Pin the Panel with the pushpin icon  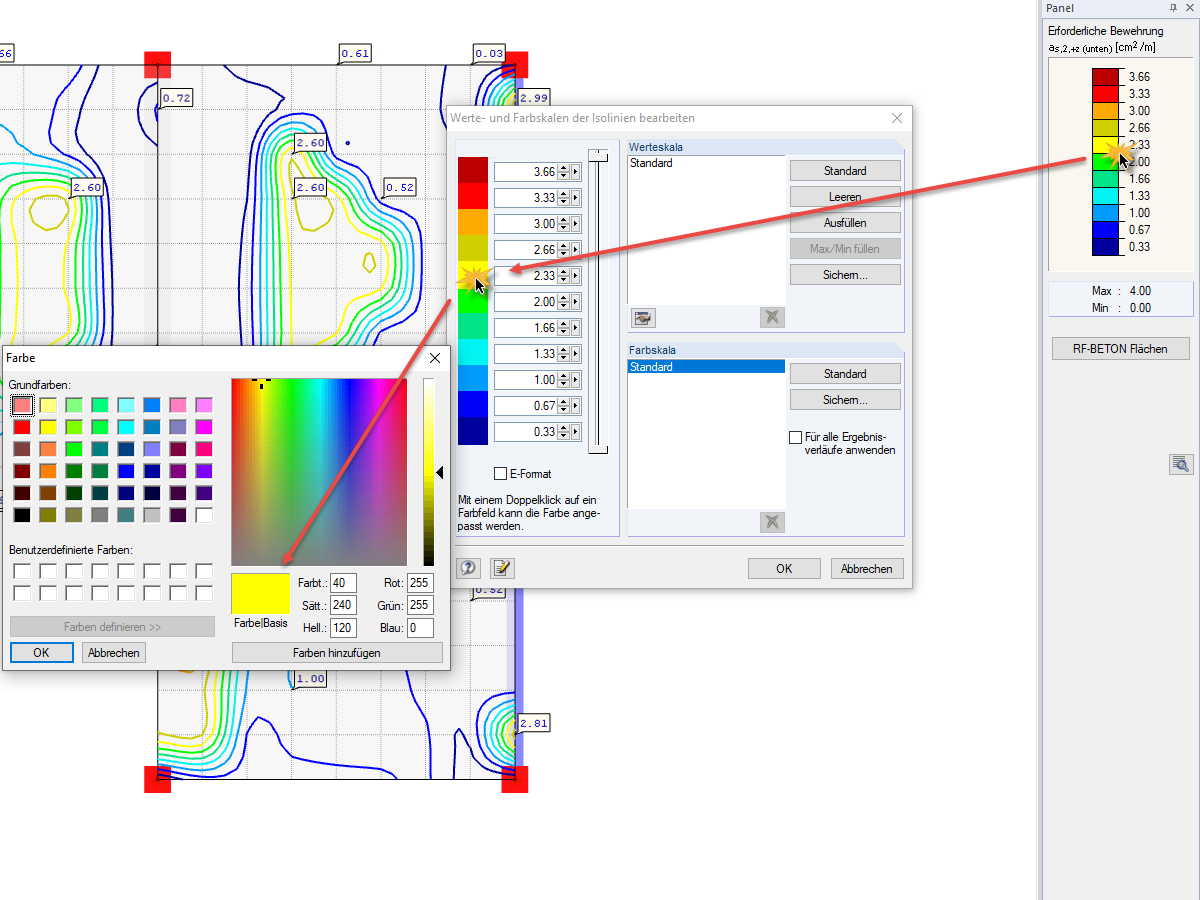(1173, 8)
